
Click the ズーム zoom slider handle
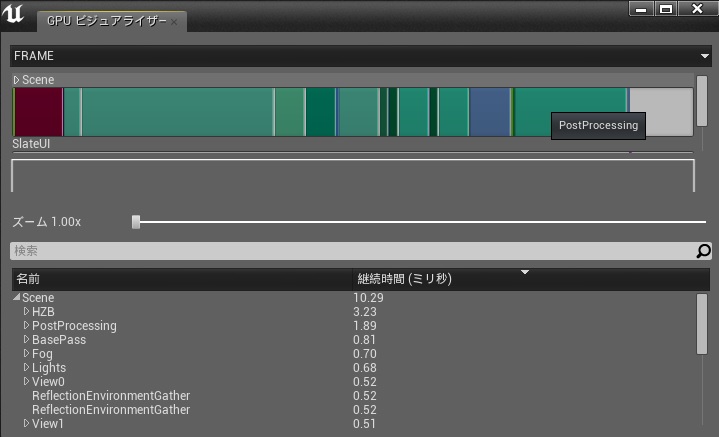click(x=136, y=222)
